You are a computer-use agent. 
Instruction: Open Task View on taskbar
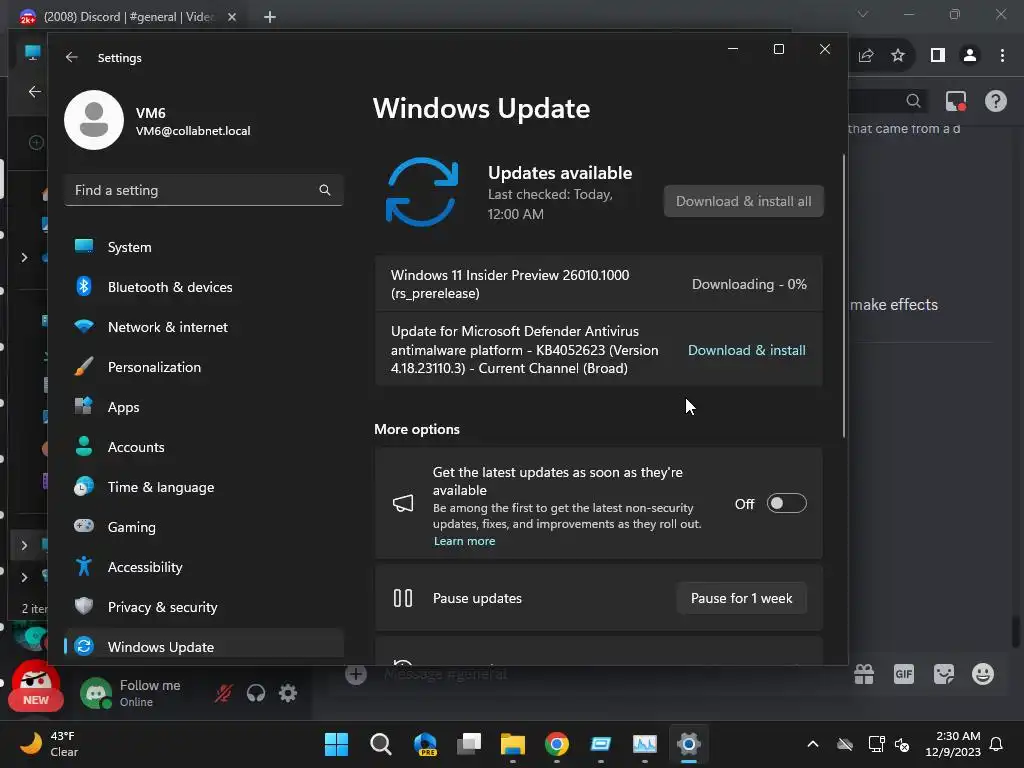(x=469, y=744)
